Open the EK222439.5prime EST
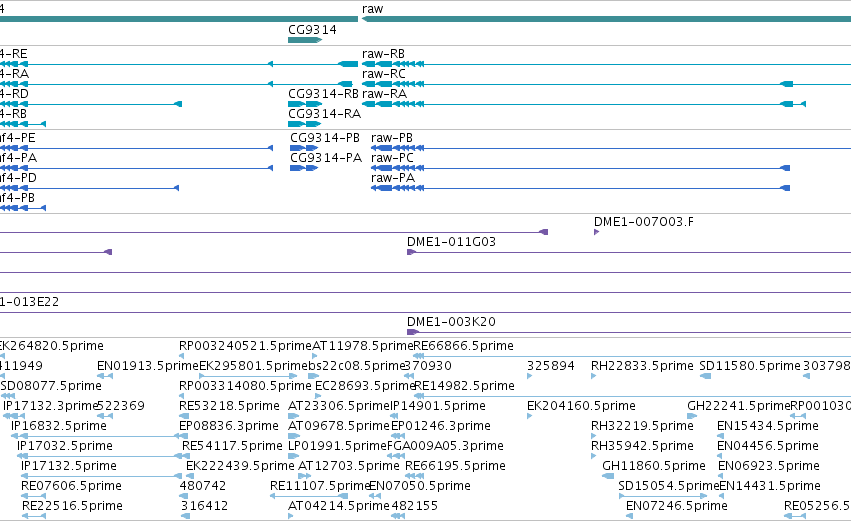The height and width of the screenshot is (521, 851). point(240,466)
